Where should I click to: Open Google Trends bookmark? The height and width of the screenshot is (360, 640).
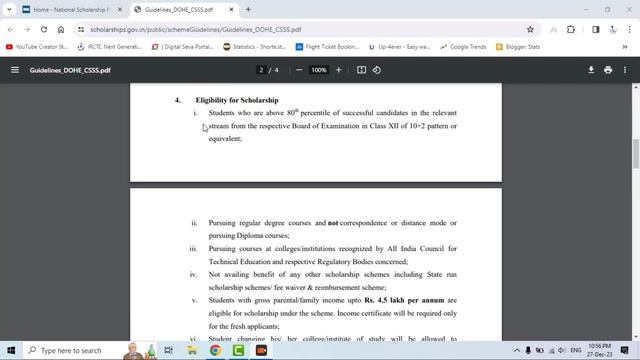tap(463, 47)
